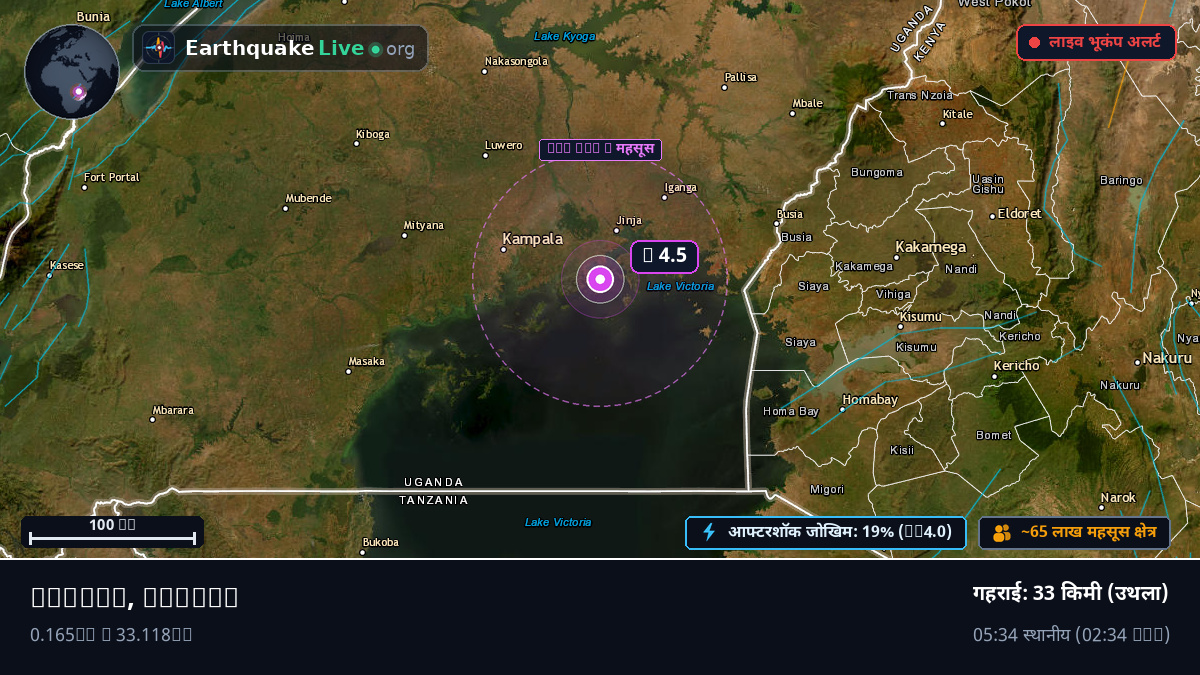Click the Migori town label

point(827,489)
